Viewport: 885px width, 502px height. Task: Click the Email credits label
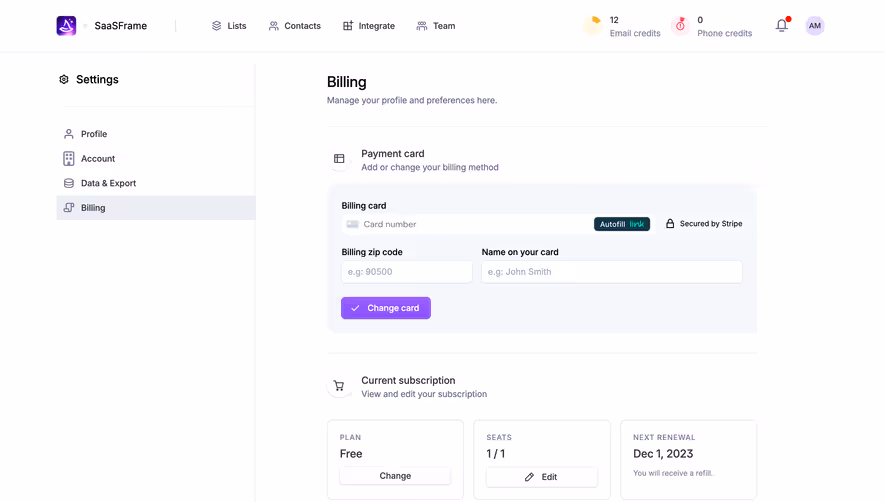(x=635, y=33)
